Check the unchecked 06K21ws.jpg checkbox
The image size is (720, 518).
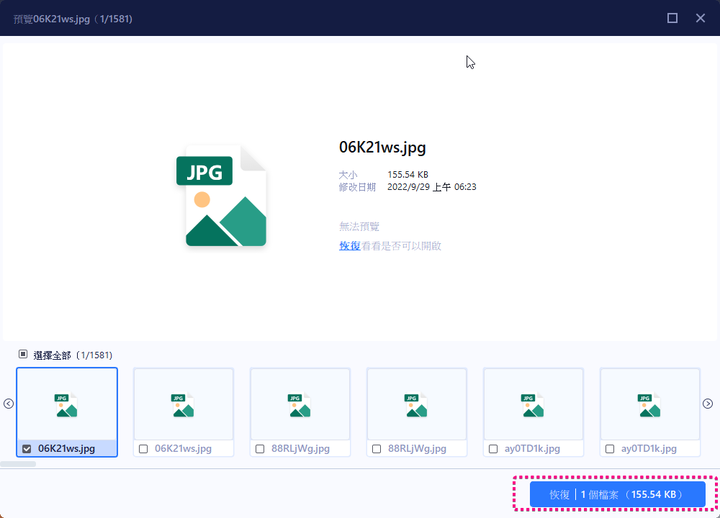143,449
